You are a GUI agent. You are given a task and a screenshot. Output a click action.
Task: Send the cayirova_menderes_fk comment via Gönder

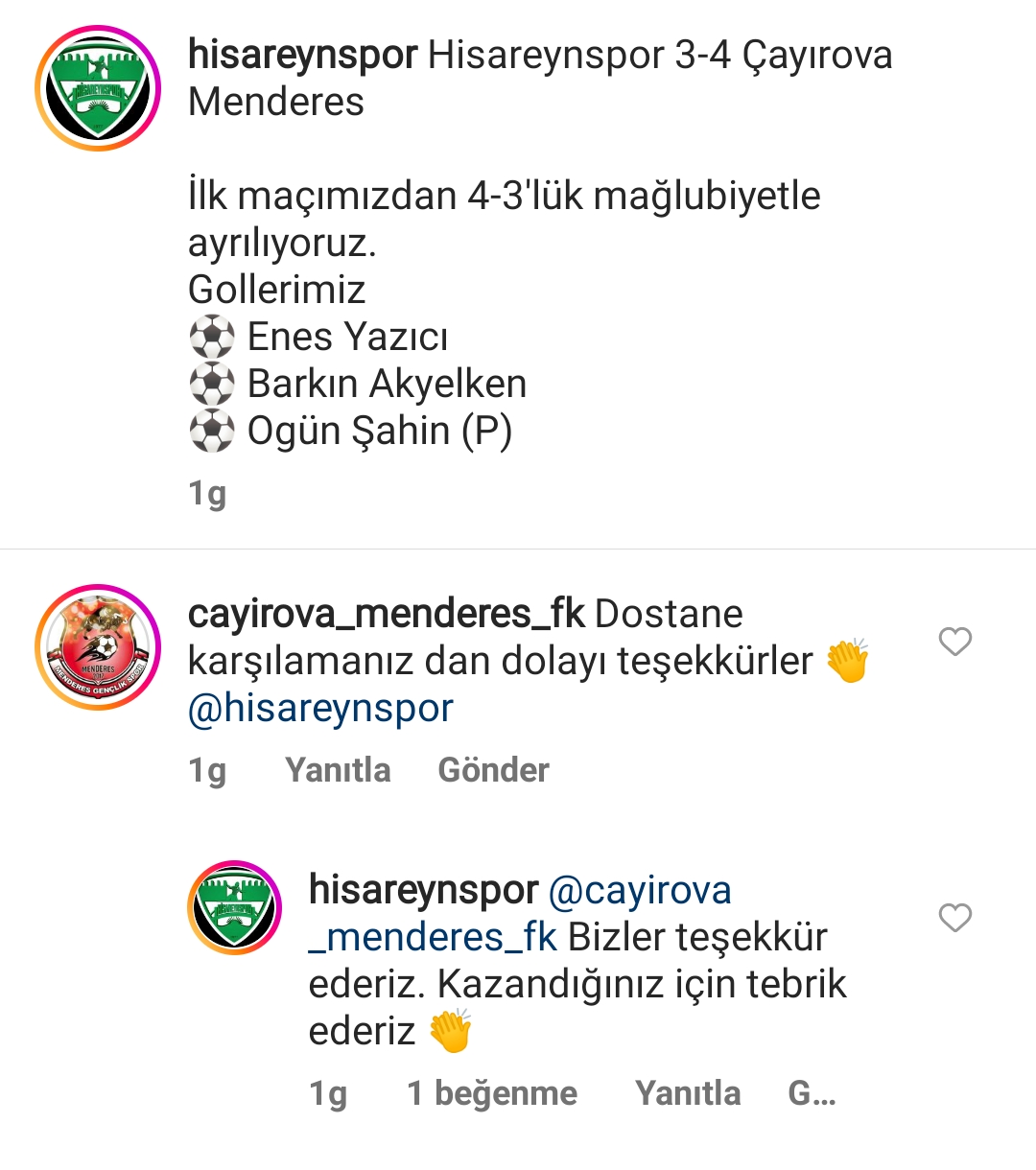tap(493, 770)
